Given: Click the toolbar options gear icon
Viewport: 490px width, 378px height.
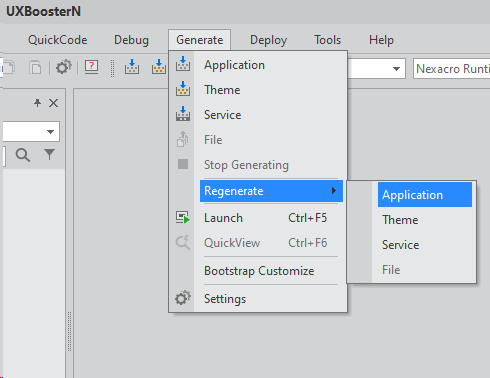Looking at the screenshot, I should [x=63, y=67].
